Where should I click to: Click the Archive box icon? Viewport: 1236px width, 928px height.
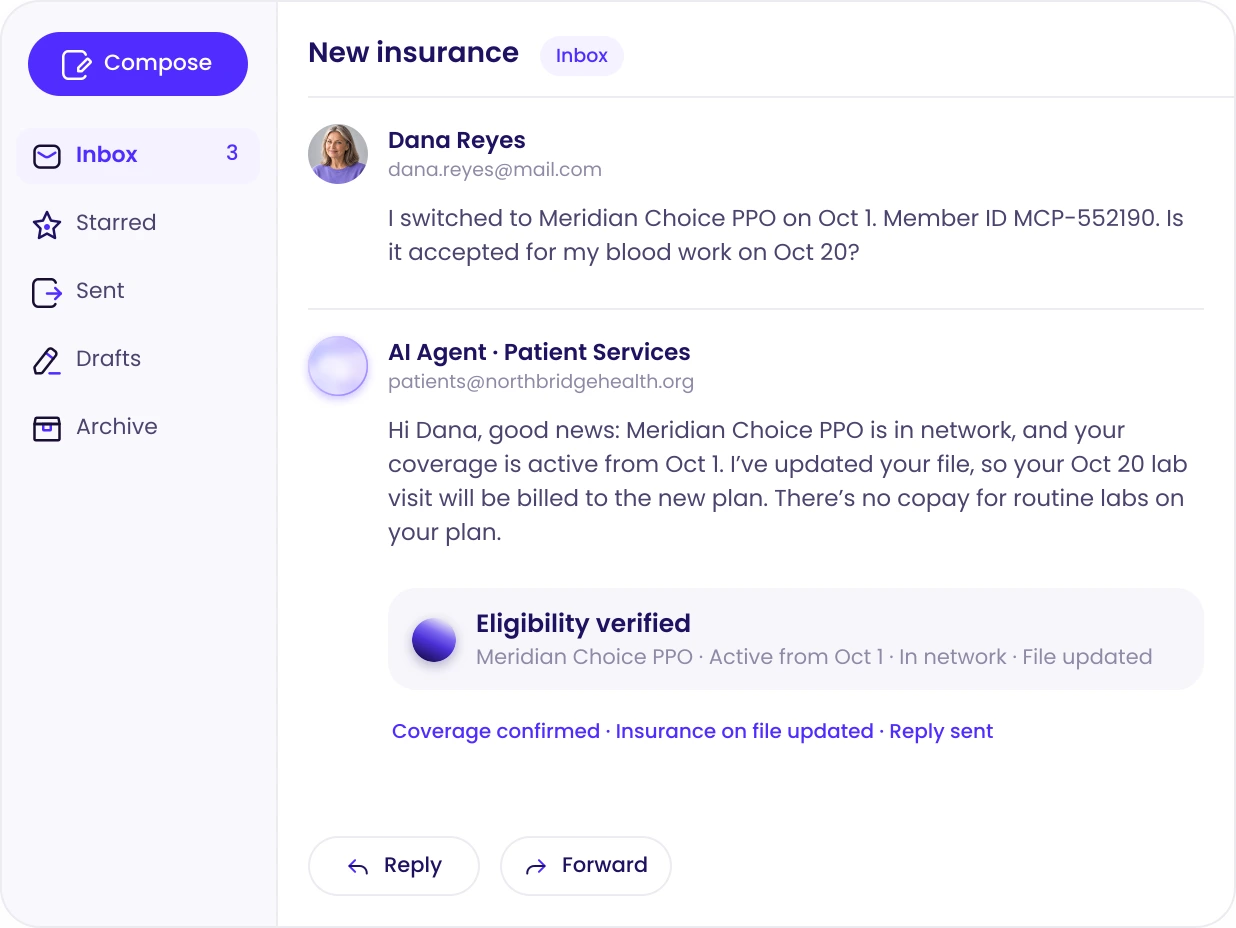[47, 428]
